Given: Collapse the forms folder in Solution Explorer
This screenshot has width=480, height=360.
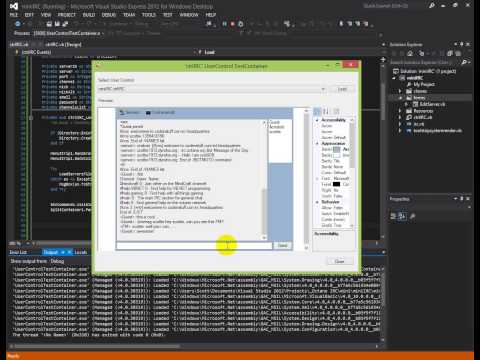Looking at the screenshot, I should 400,98.
